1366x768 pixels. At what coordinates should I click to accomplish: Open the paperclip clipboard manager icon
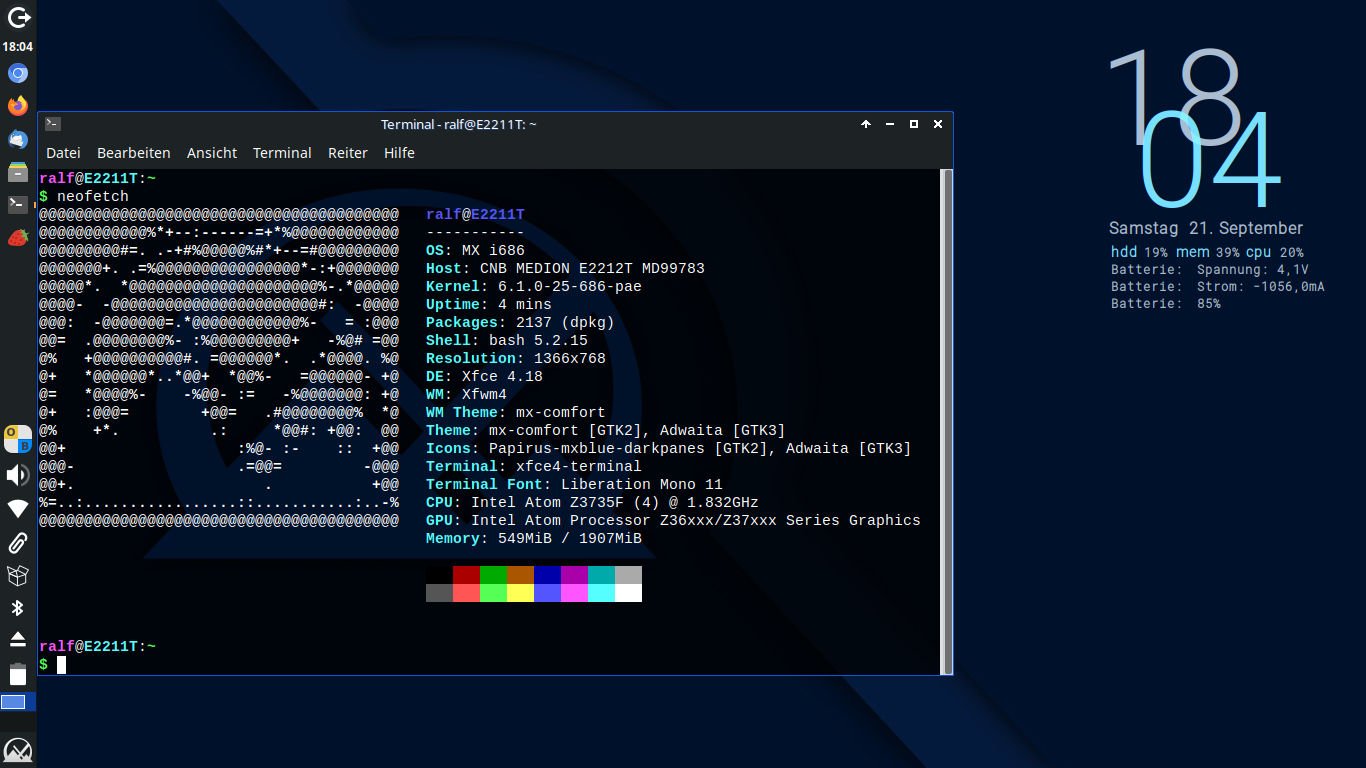click(x=18, y=542)
